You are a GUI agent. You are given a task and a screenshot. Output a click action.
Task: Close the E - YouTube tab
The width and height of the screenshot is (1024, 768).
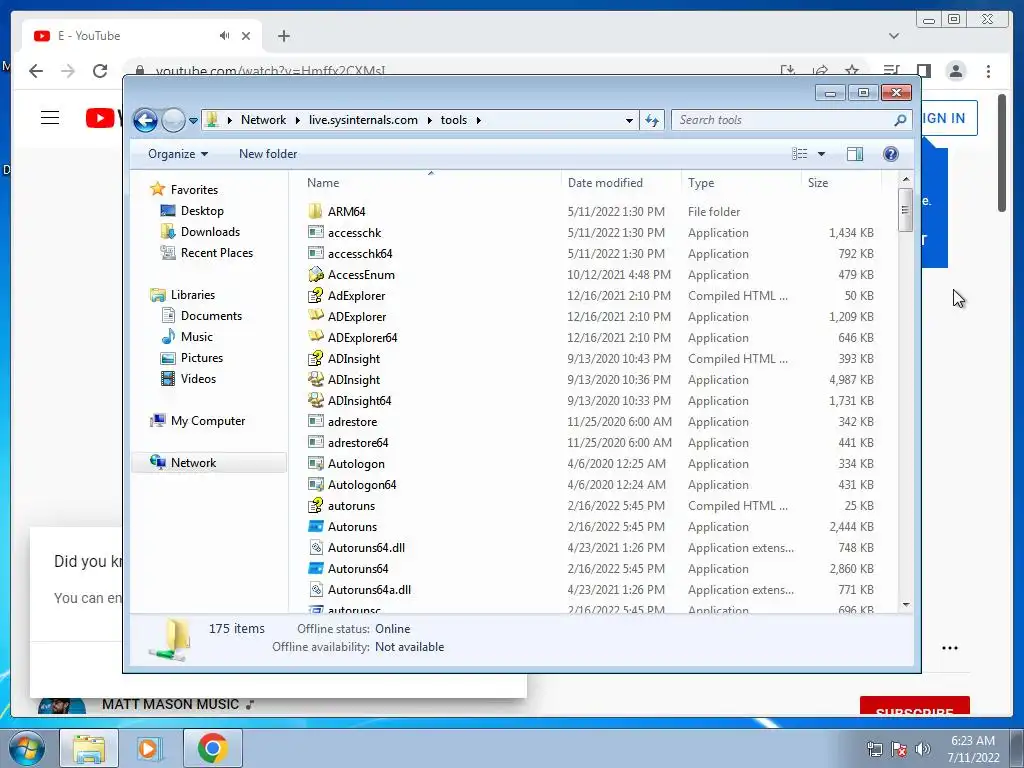click(246, 36)
